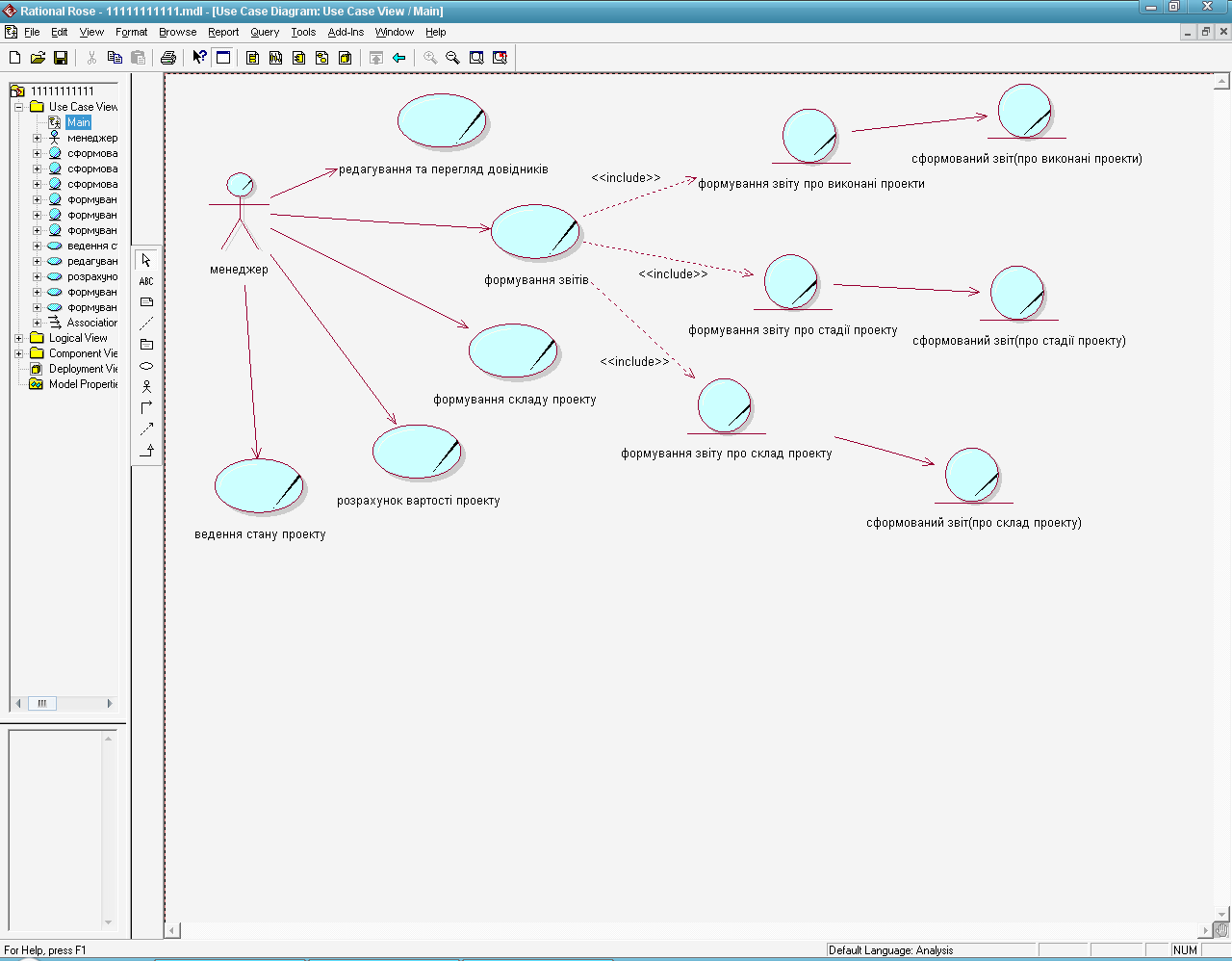Open Browse Deployment Diagram toolbar icon
Image resolution: width=1232 pixels, height=961 pixels.
pyautogui.click(x=346, y=58)
